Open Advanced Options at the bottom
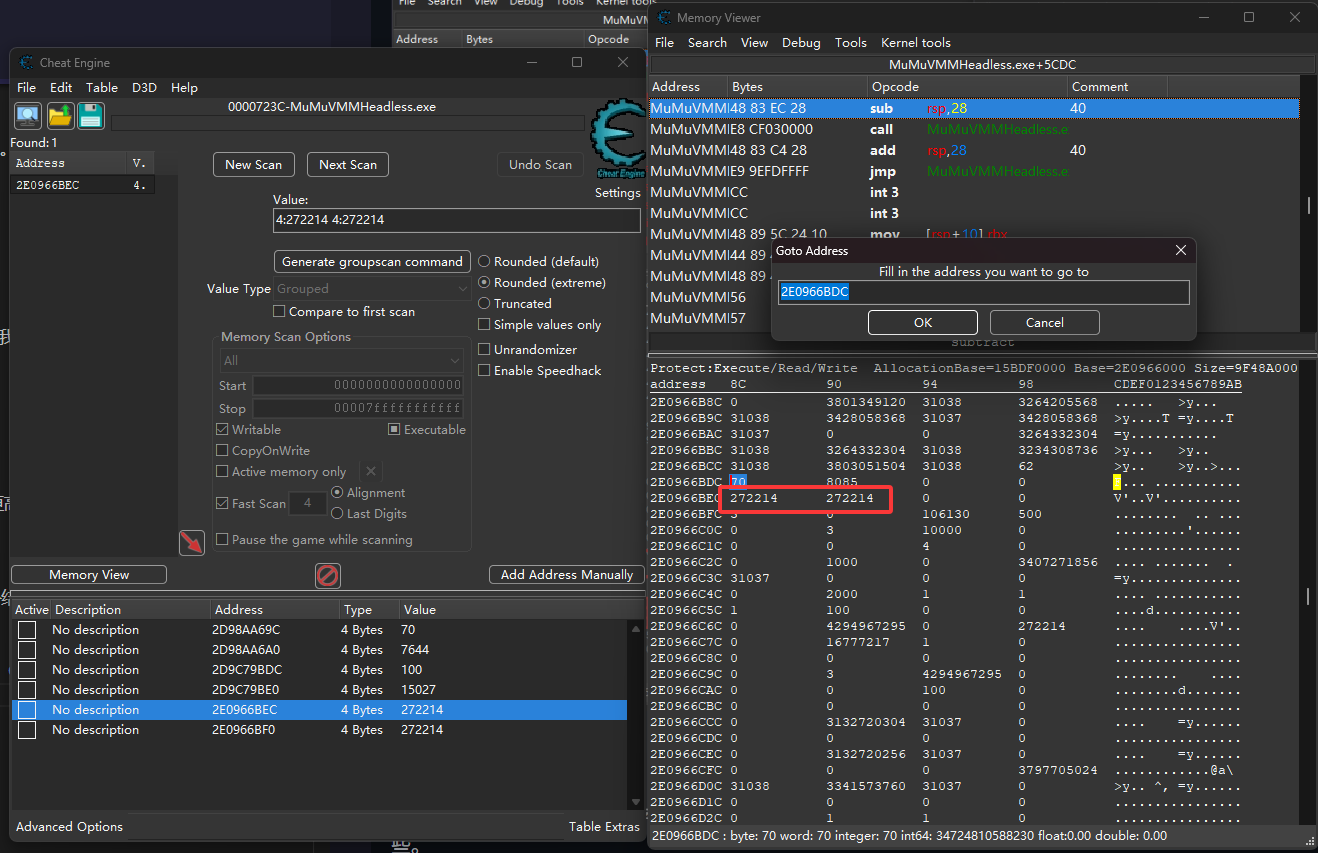Viewport: 1318px width, 853px height. coord(69,827)
